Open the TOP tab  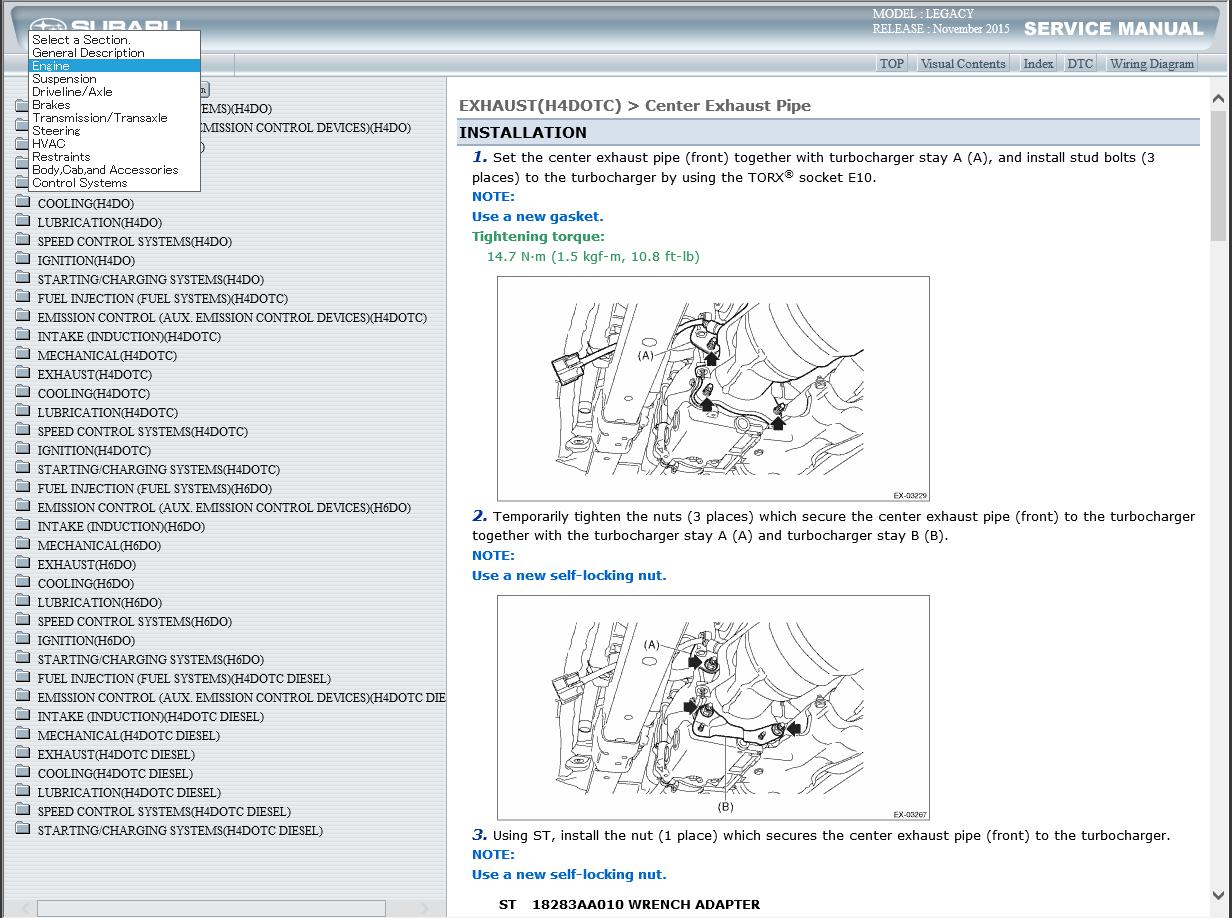(892, 63)
